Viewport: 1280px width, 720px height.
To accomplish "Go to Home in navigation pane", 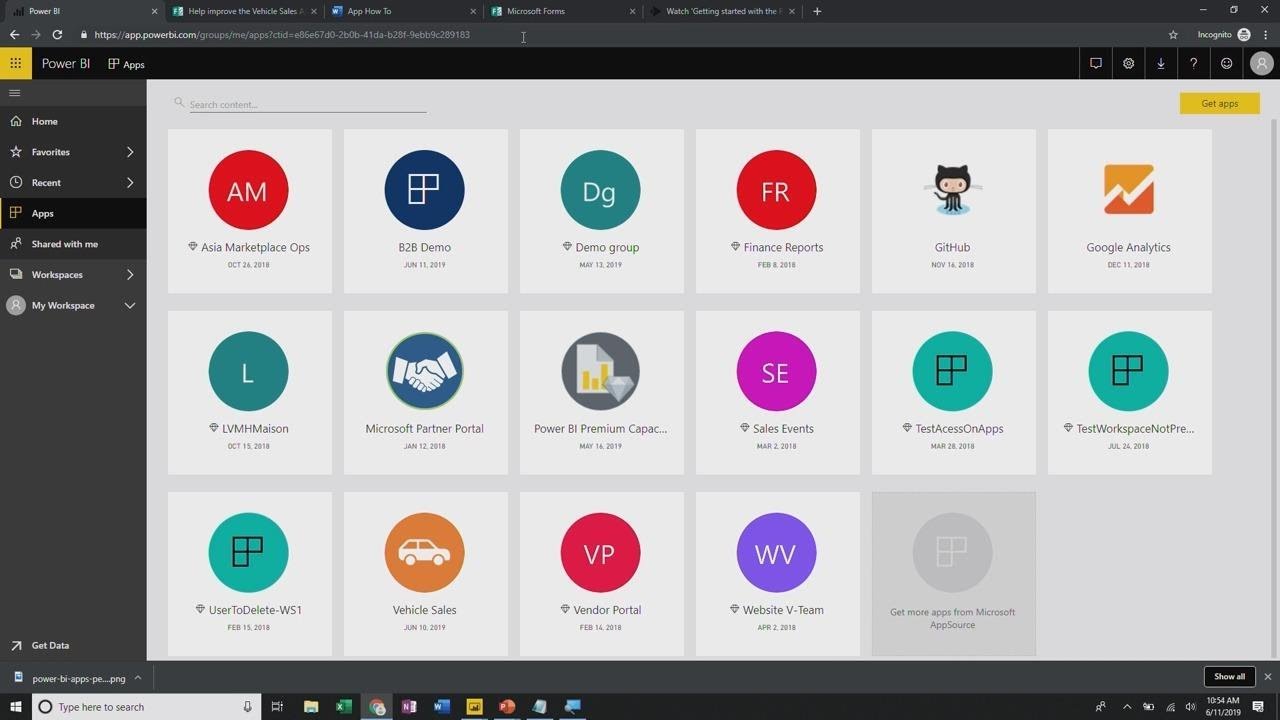I will coord(73,121).
